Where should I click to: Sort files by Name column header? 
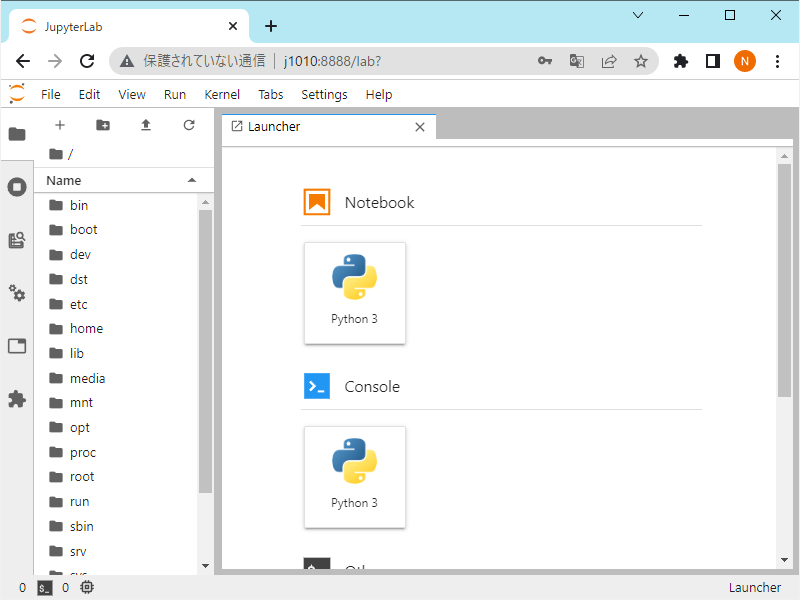click(x=64, y=181)
